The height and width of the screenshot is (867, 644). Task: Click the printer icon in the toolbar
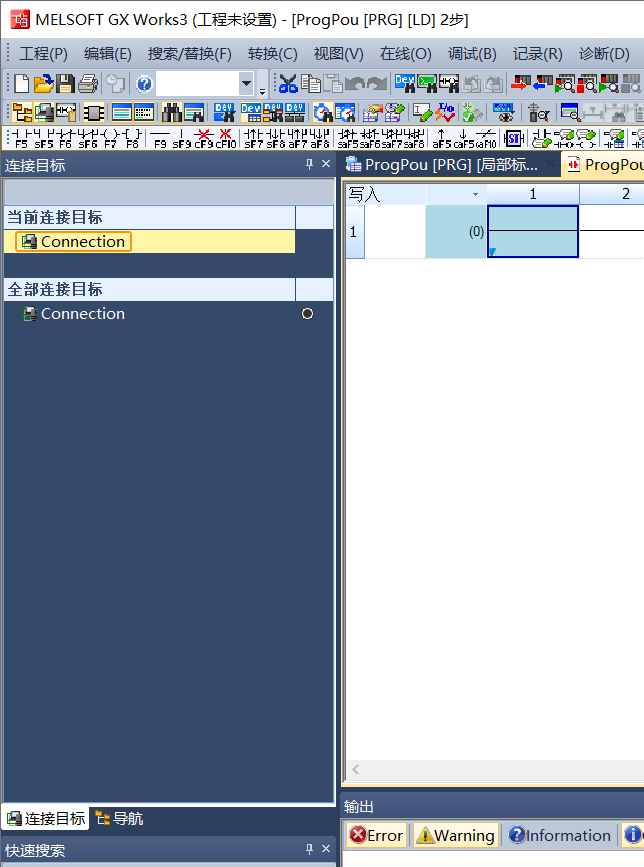(x=87, y=84)
